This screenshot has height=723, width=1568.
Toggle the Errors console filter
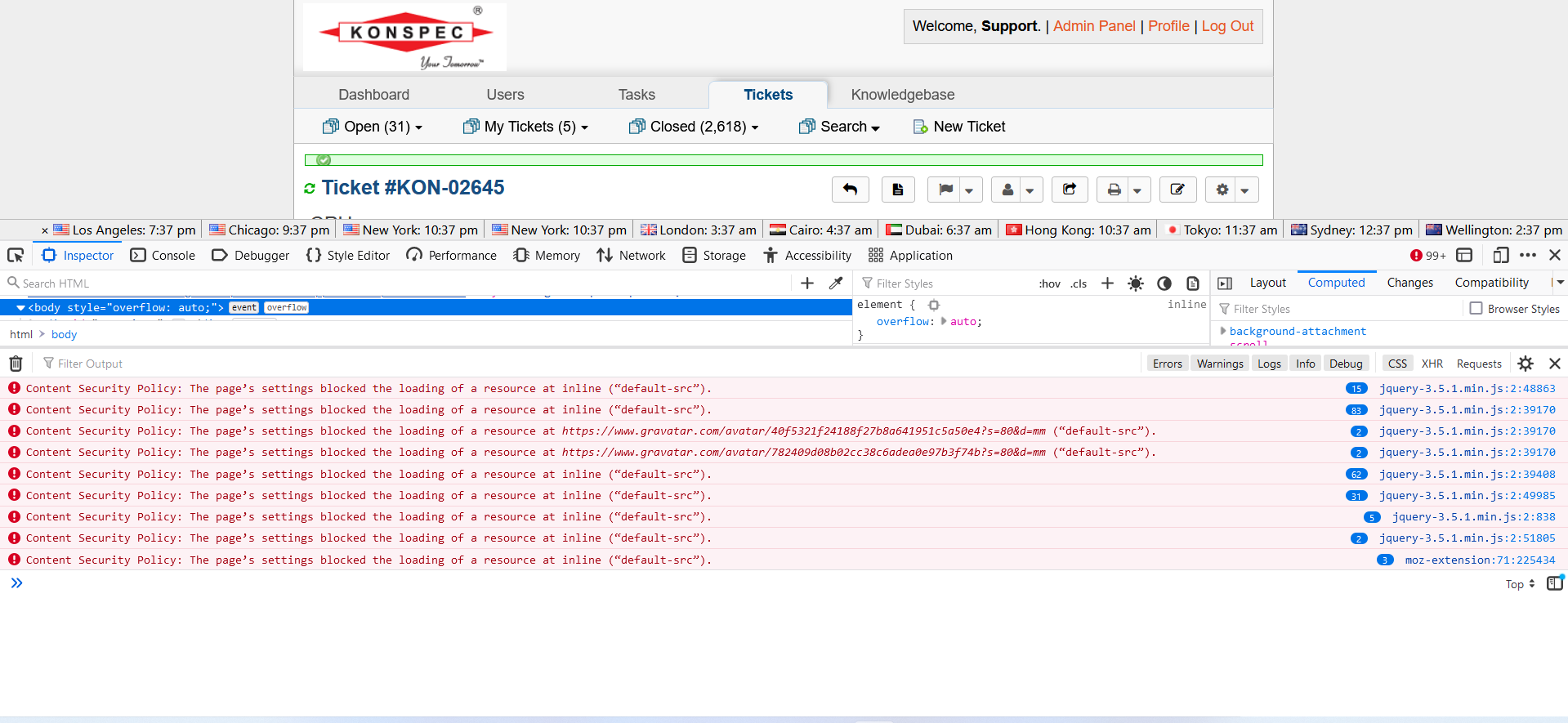pos(1167,364)
